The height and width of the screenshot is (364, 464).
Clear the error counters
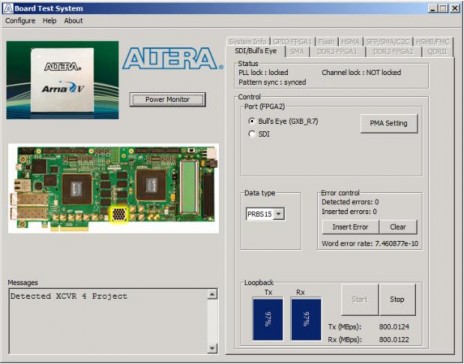point(398,227)
